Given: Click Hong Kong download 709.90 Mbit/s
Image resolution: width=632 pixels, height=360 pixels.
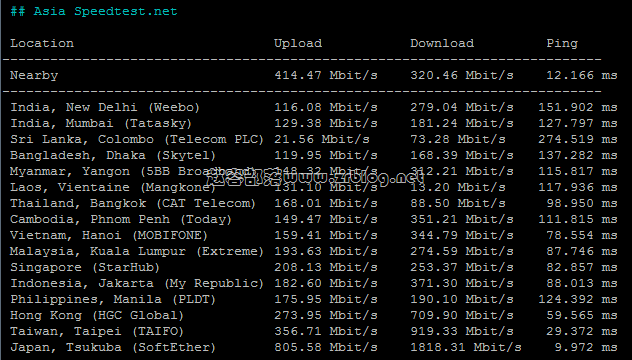Looking at the screenshot, I should coord(462,315).
